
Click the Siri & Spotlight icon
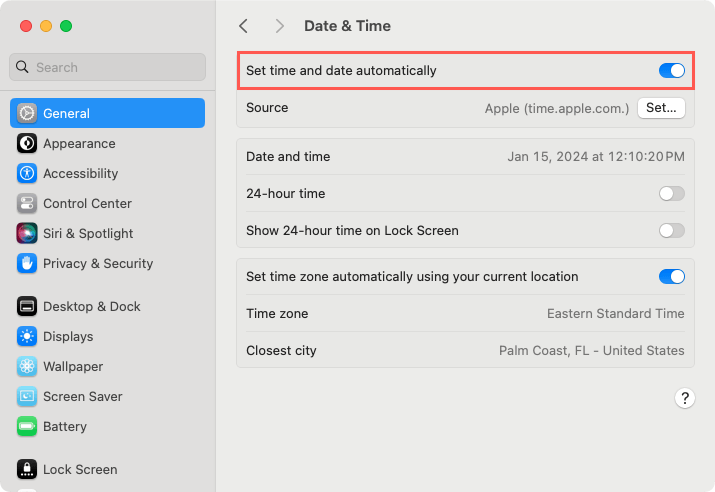coord(27,233)
